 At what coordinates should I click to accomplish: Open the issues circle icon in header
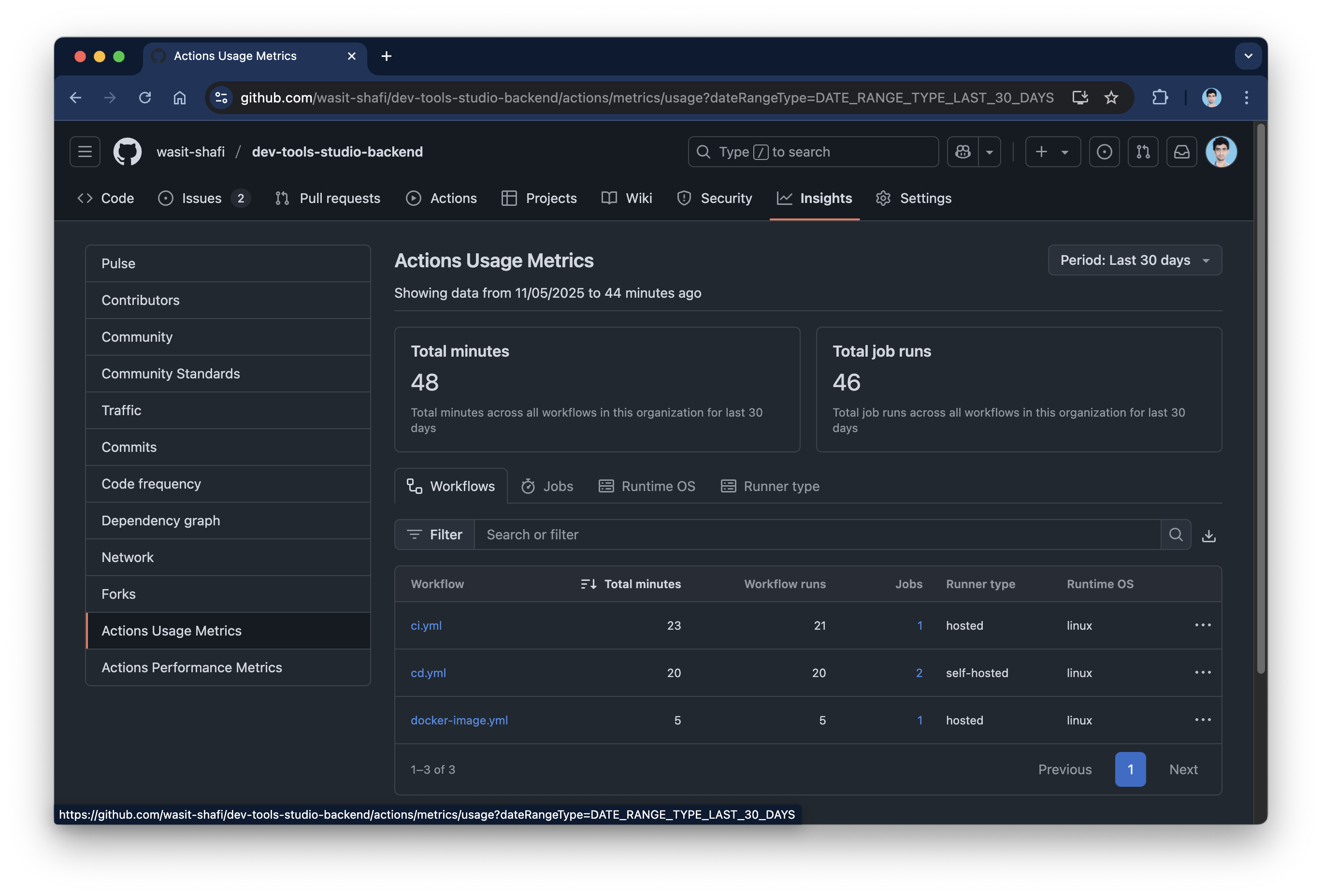1104,152
